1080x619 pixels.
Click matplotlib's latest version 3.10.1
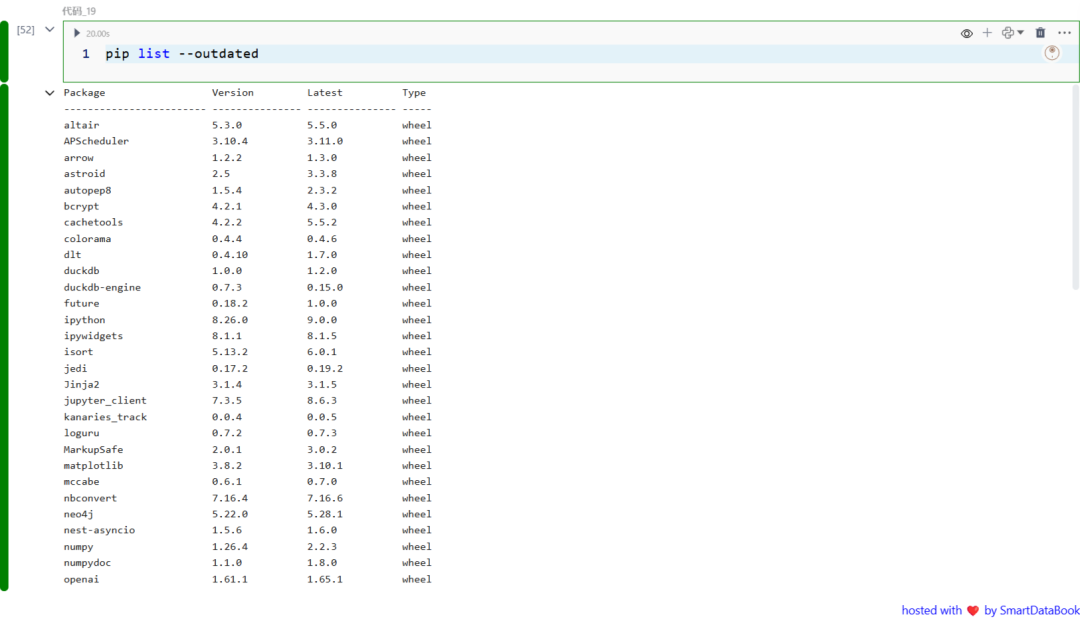point(324,465)
